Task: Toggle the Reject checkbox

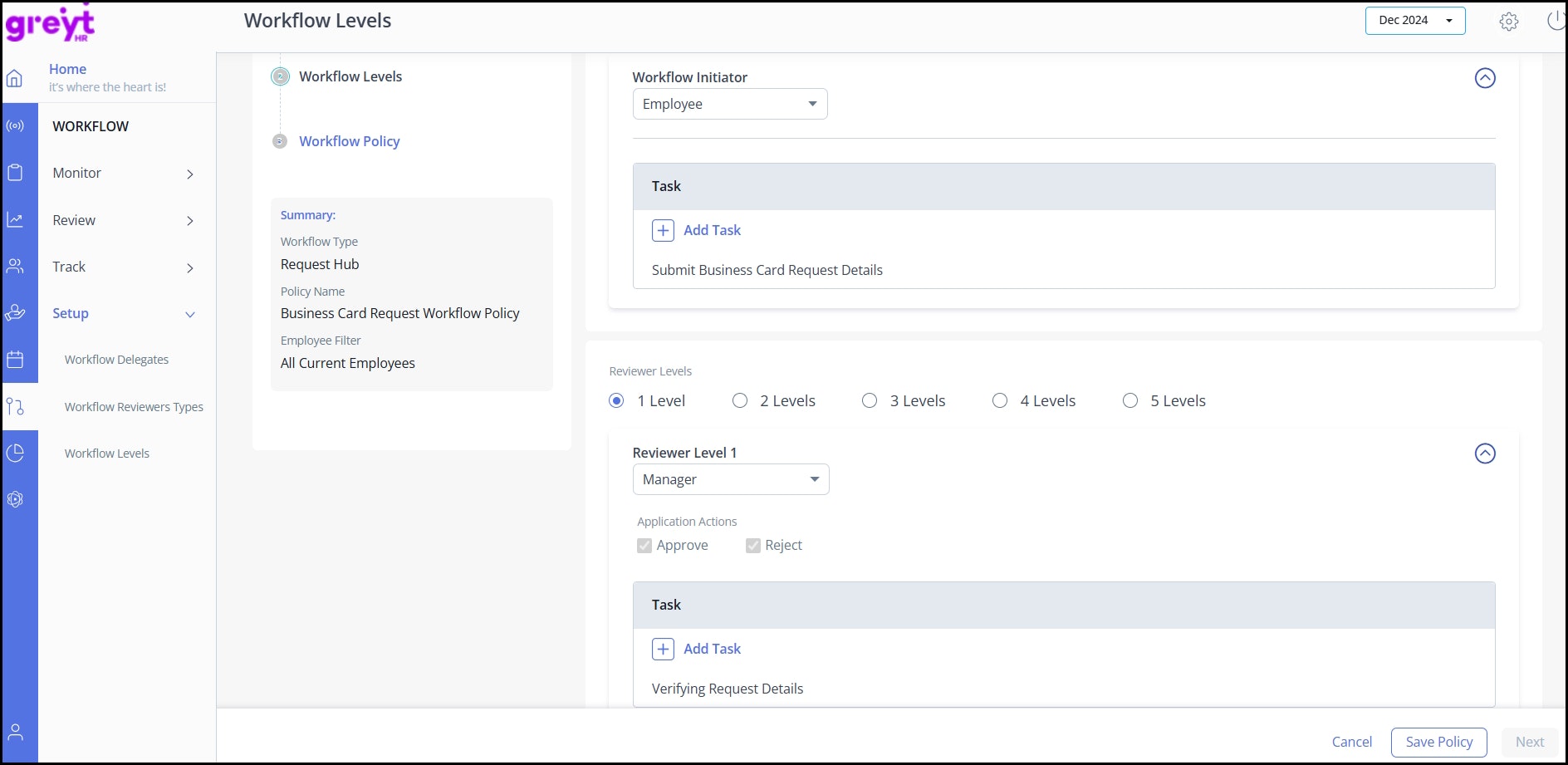Action: (753, 546)
